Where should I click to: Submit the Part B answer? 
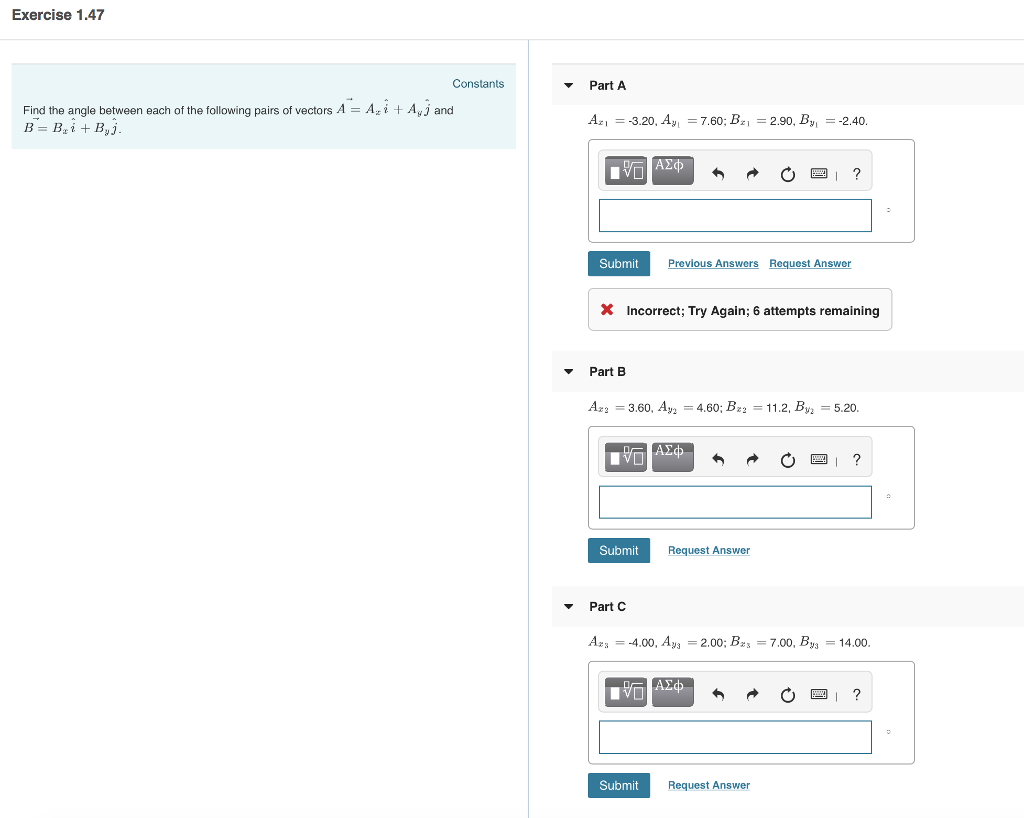(x=618, y=550)
